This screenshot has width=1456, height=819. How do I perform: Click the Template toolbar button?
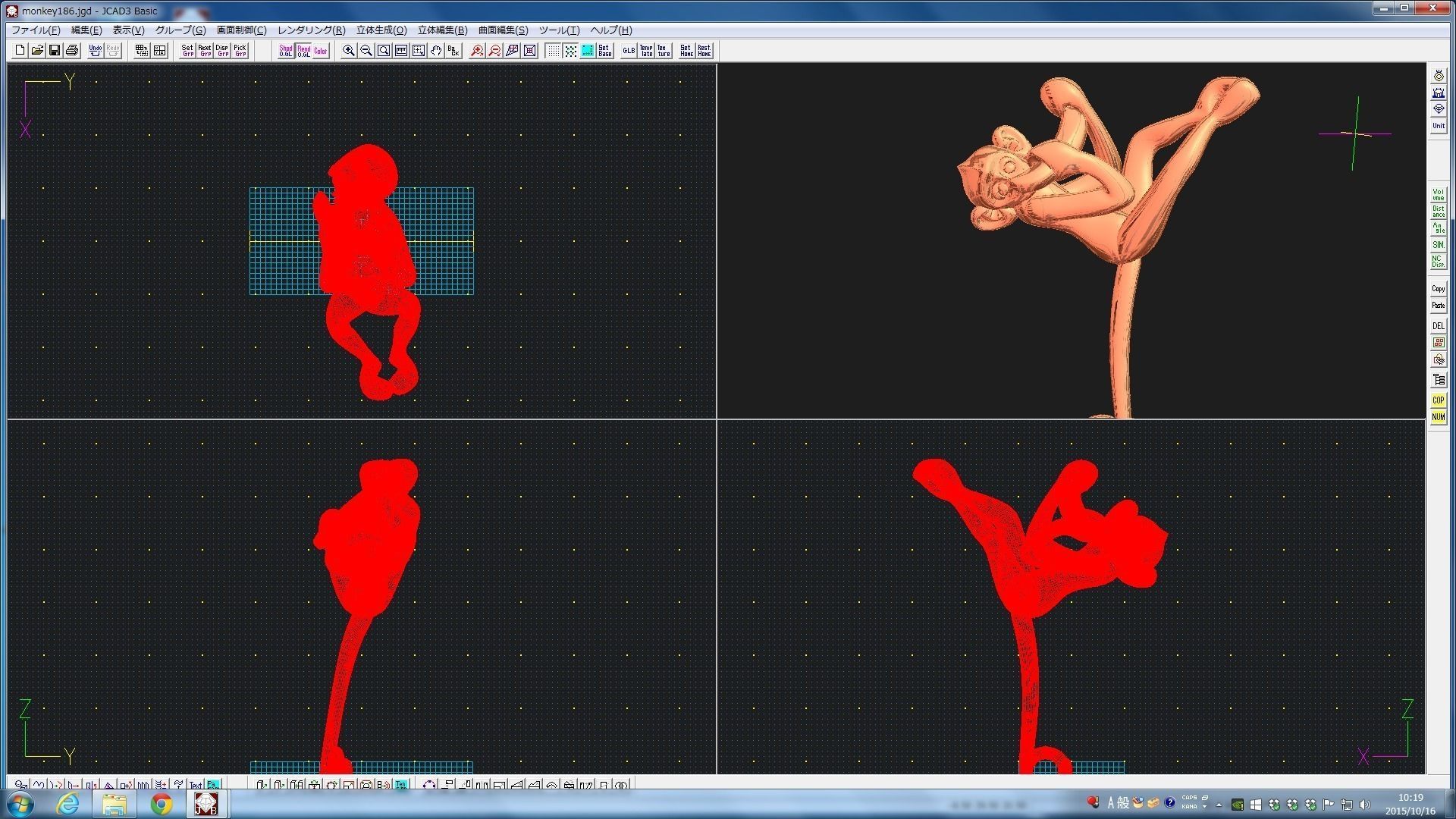(x=646, y=51)
